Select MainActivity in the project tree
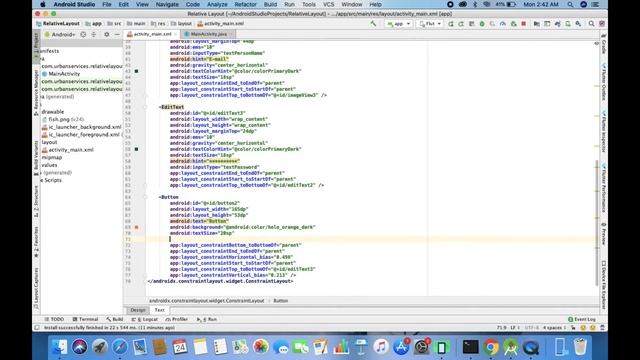 pyautogui.click(x=61, y=74)
